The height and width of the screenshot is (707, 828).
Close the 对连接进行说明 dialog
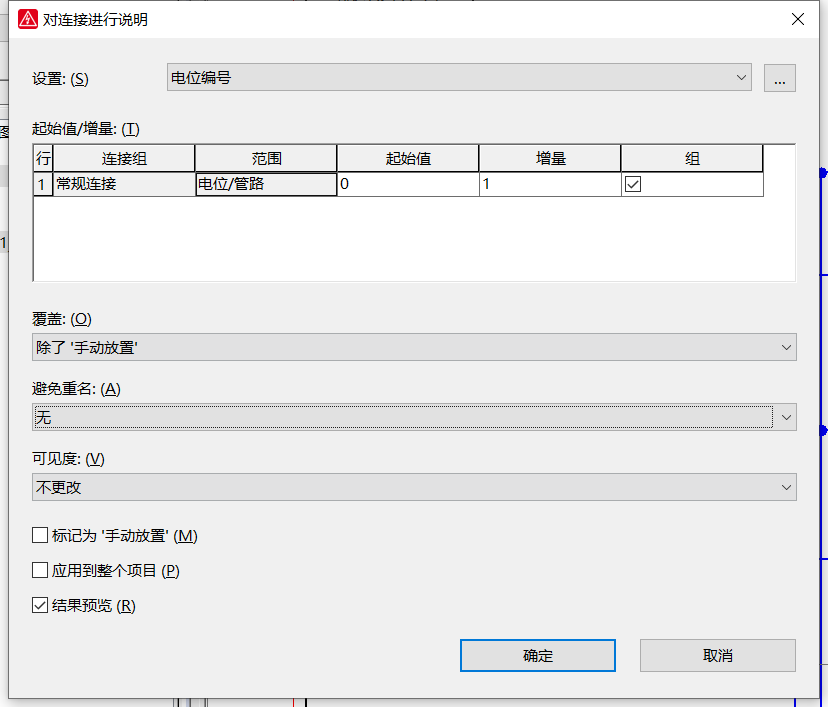[x=797, y=19]
